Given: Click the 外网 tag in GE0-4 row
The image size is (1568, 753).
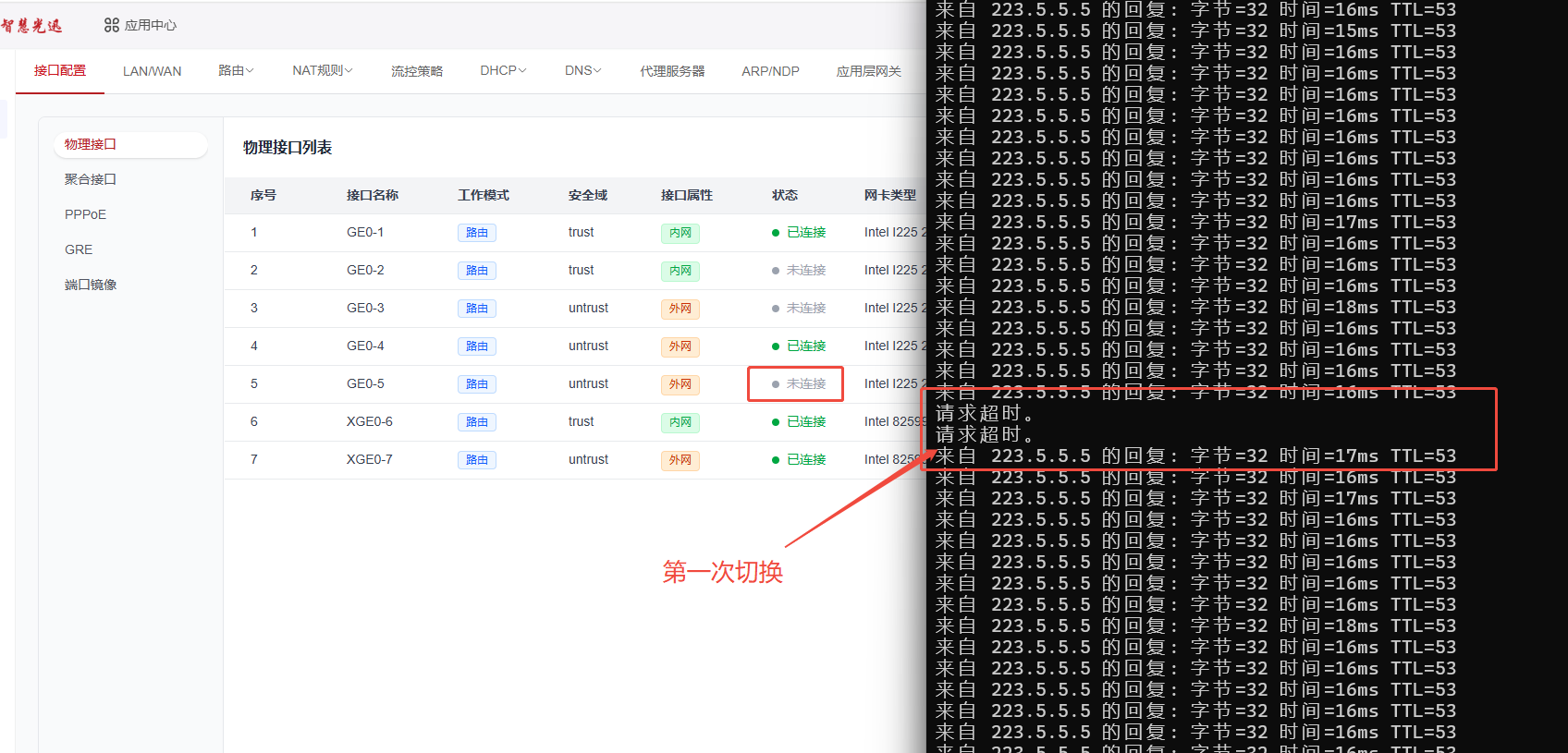Looking at the screenshot, I should pyautogui.click(x=680, y=346).
